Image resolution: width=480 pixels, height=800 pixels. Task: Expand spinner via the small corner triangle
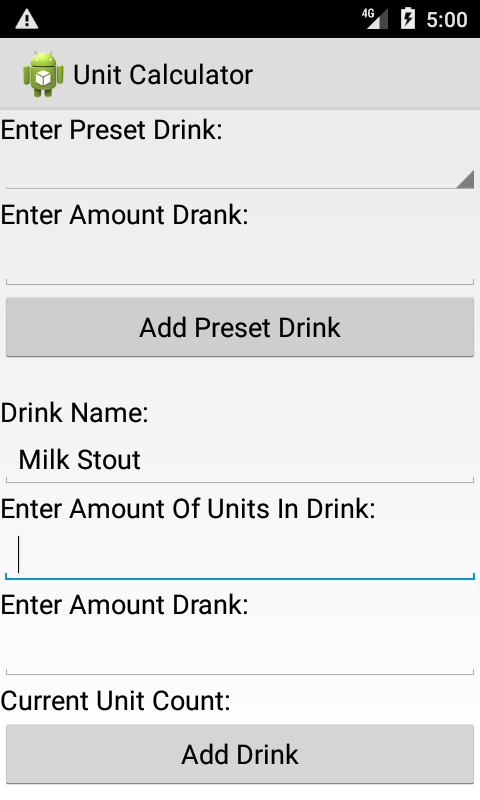(x=465, y=180)
